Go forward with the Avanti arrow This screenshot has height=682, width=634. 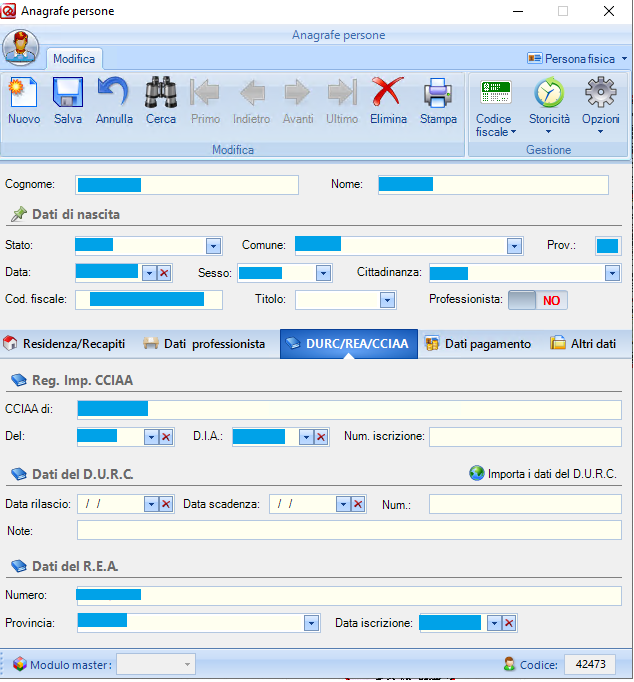[x=297, y=92]
